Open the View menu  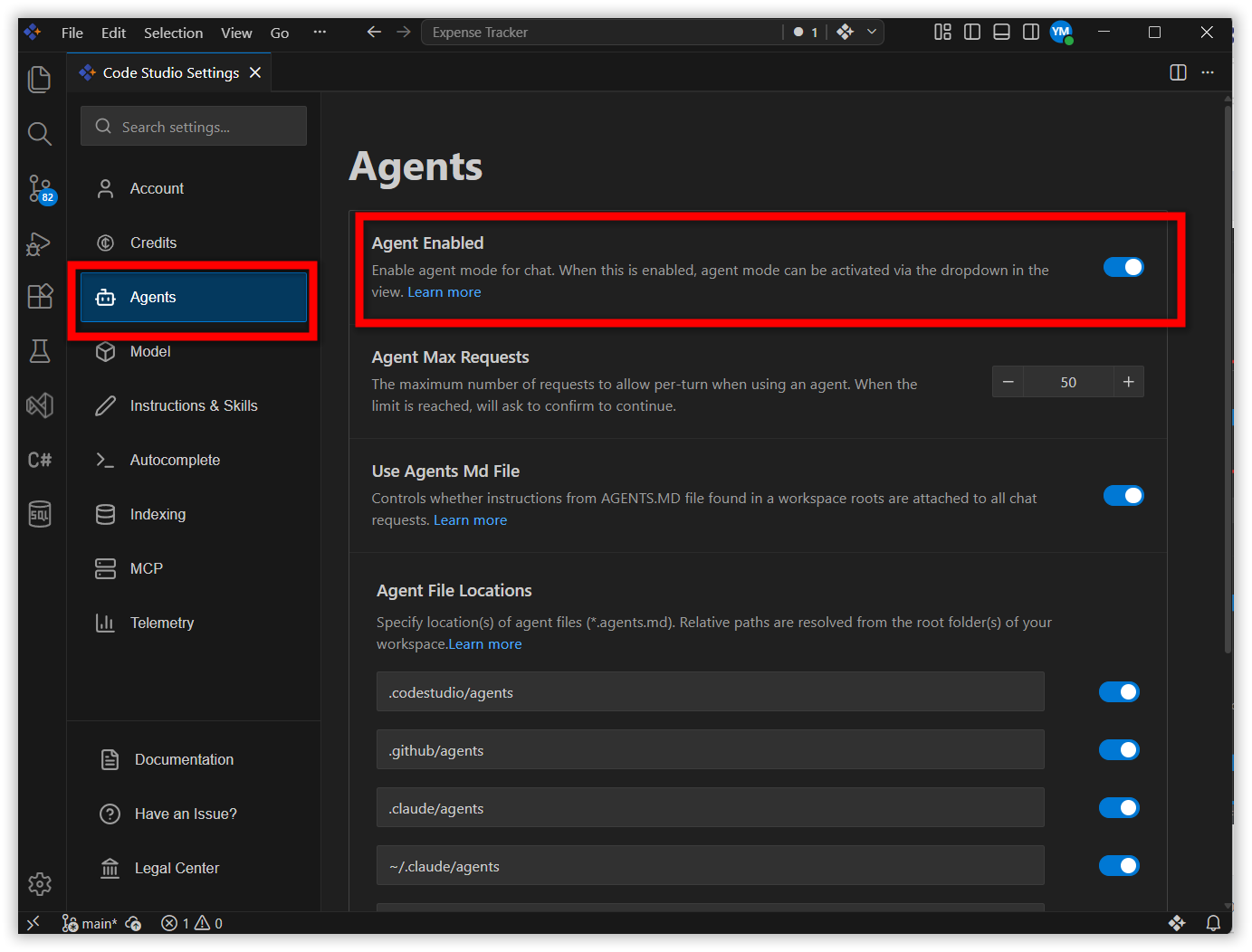[236, 33]
